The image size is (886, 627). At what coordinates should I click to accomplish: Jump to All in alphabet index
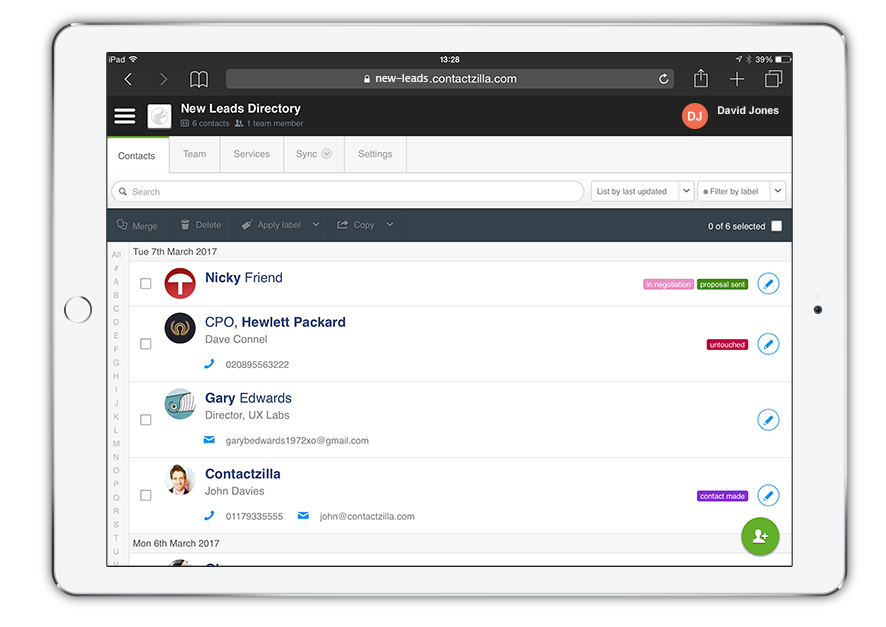point(116,255)
